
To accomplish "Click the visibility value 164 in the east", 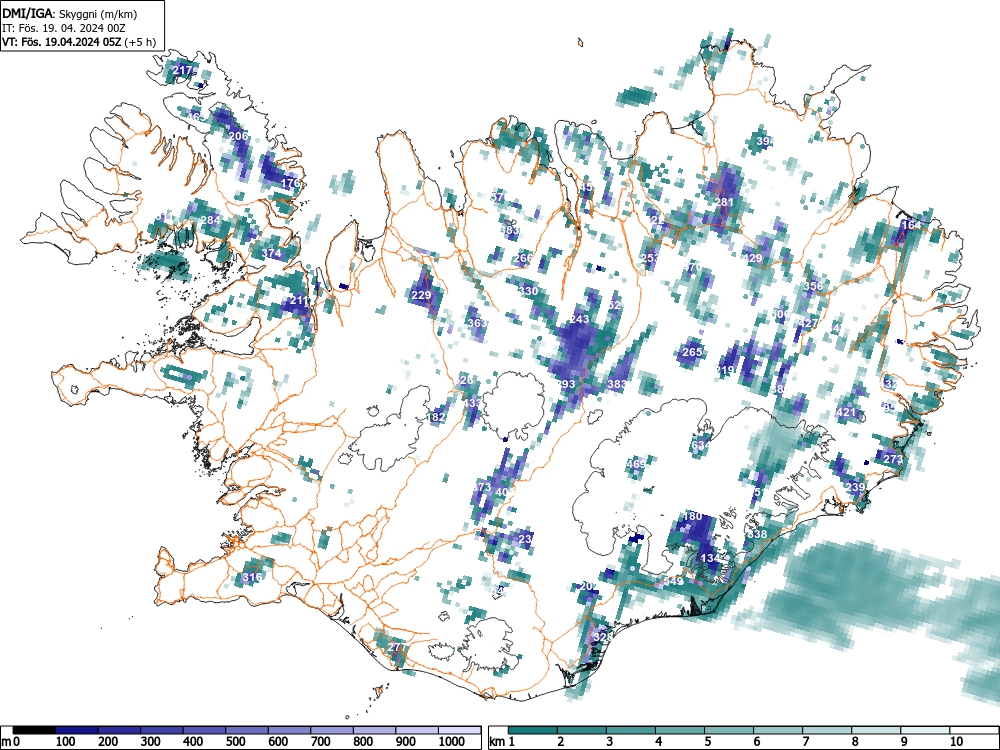I will pyautogui.click(x=911, y=225).
